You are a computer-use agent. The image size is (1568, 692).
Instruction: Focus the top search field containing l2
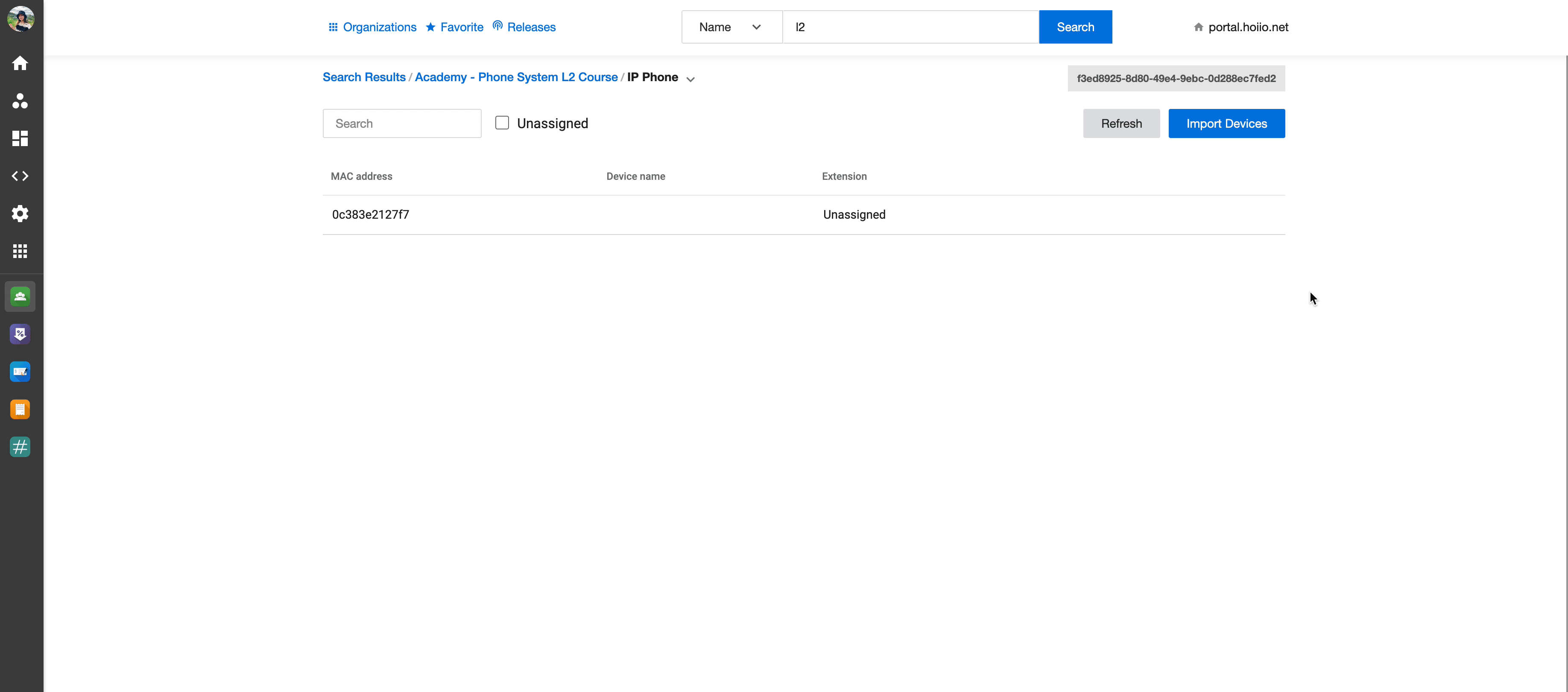coord(910,27)
